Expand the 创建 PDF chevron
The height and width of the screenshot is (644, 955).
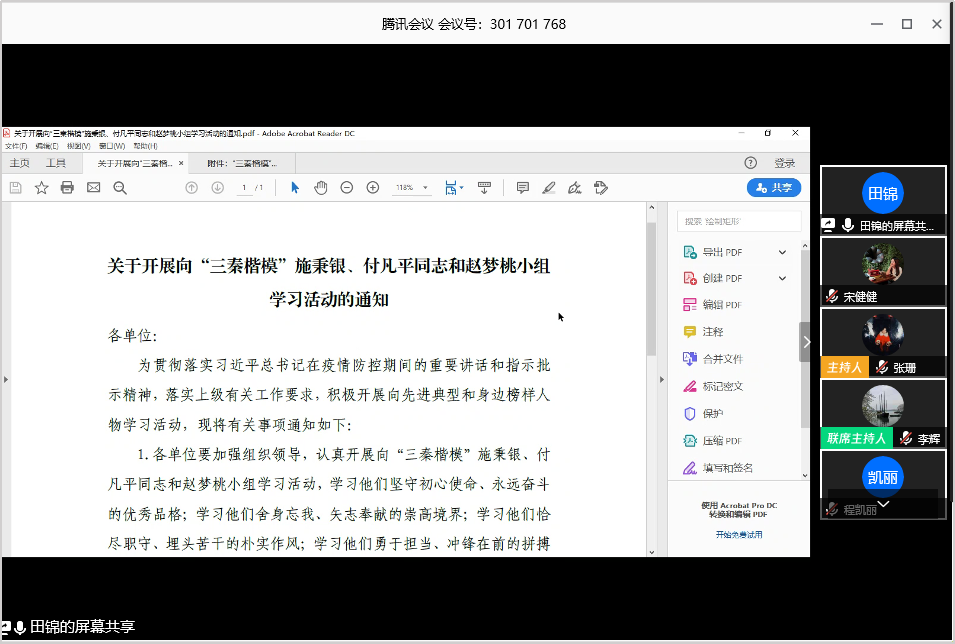783,278
